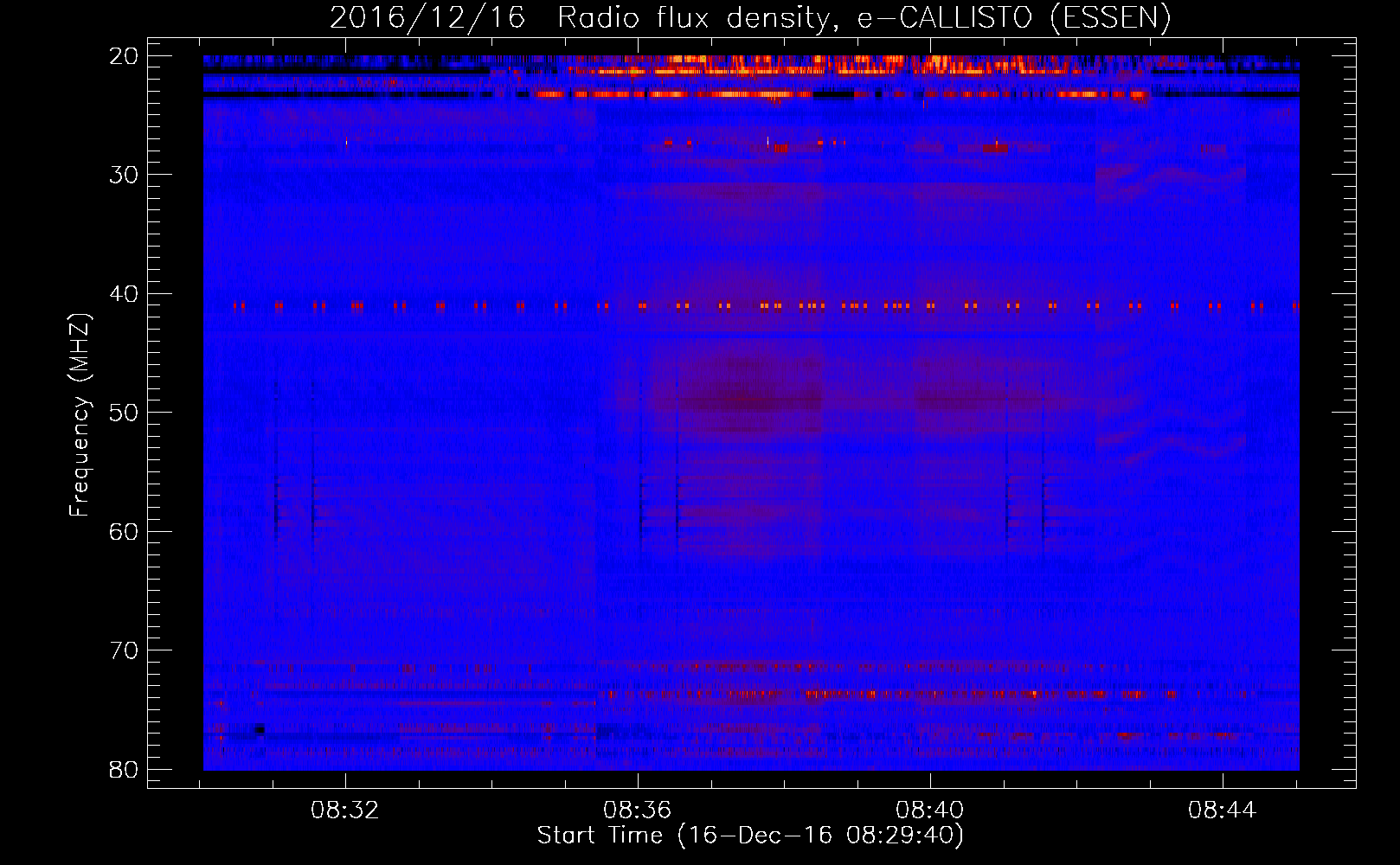This screenshot has width=1400, height=865.
Task: Click the date '2016/12/16' in the title
Action: (428, 18)
